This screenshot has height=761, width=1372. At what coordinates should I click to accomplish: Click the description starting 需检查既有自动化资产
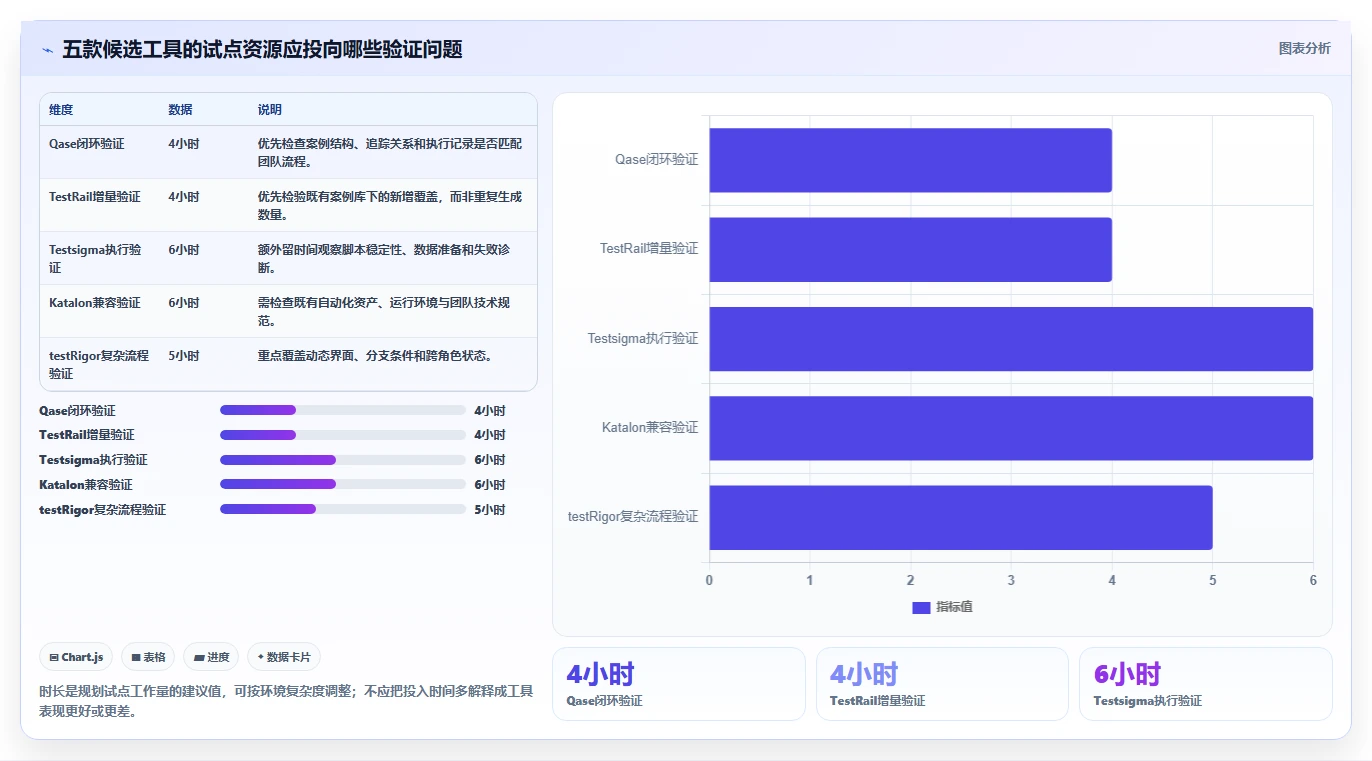tap(384, 312)
